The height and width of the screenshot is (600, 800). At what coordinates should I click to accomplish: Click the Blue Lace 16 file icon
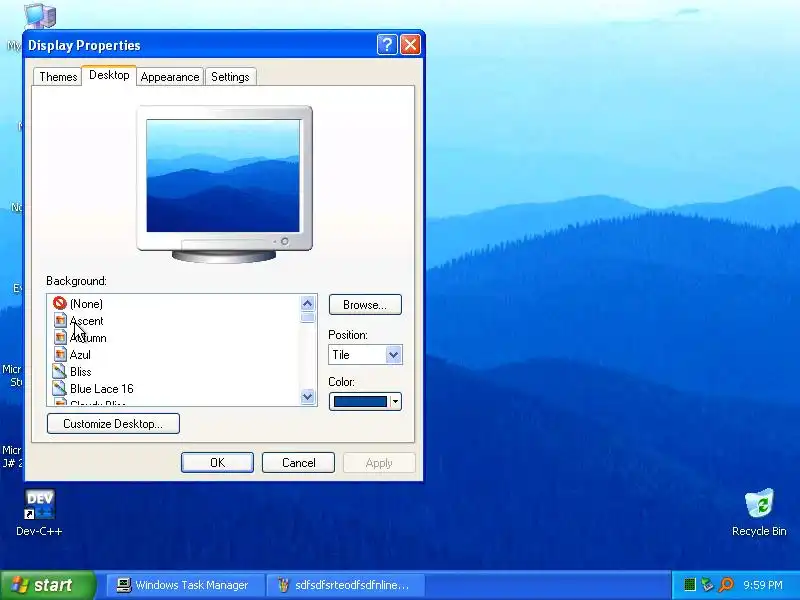click(x=60, y=388)
